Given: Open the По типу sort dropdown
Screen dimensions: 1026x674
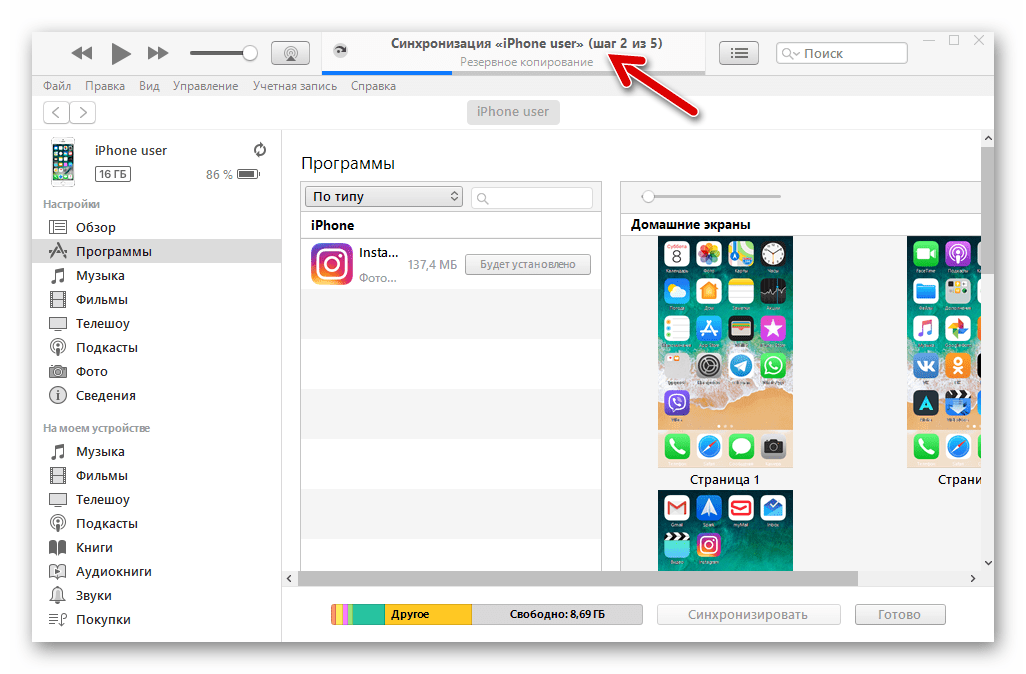Looking at the screenshot, I should pos(383,196).
